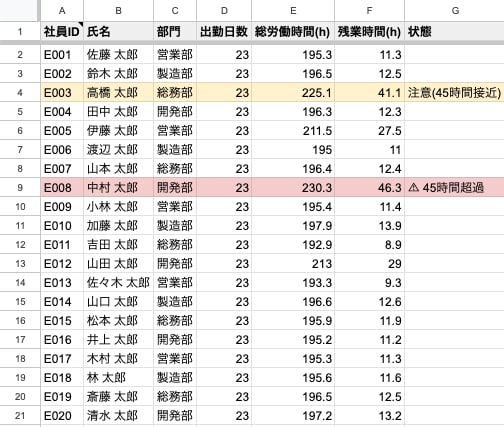Select row 21 header
Viewport: 504px width, 427px height.
pyautogui.click(x=20, y=415)
